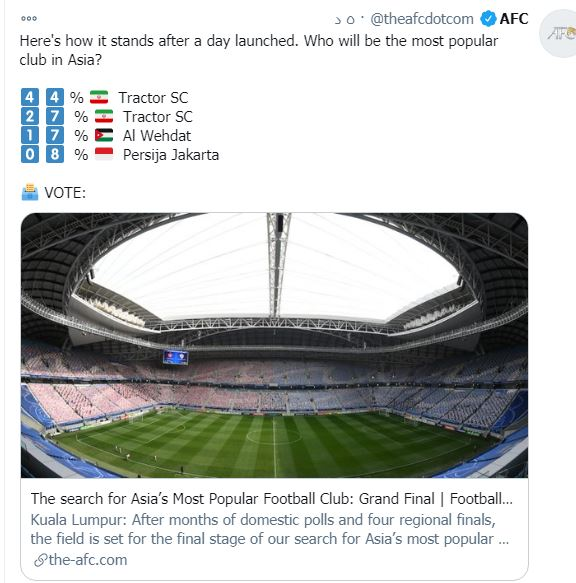576x583 pixels.
Task: Click the Iran flag beside 27% Tractor SC
Action: point(104,116)
